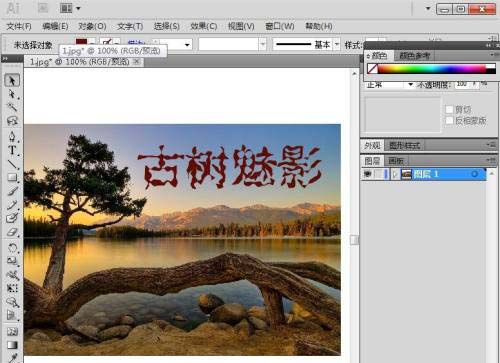Open the 图层 panel options menu
Image resolution: width=500 pixels, height=363 pixels.
tap(491, 160)
